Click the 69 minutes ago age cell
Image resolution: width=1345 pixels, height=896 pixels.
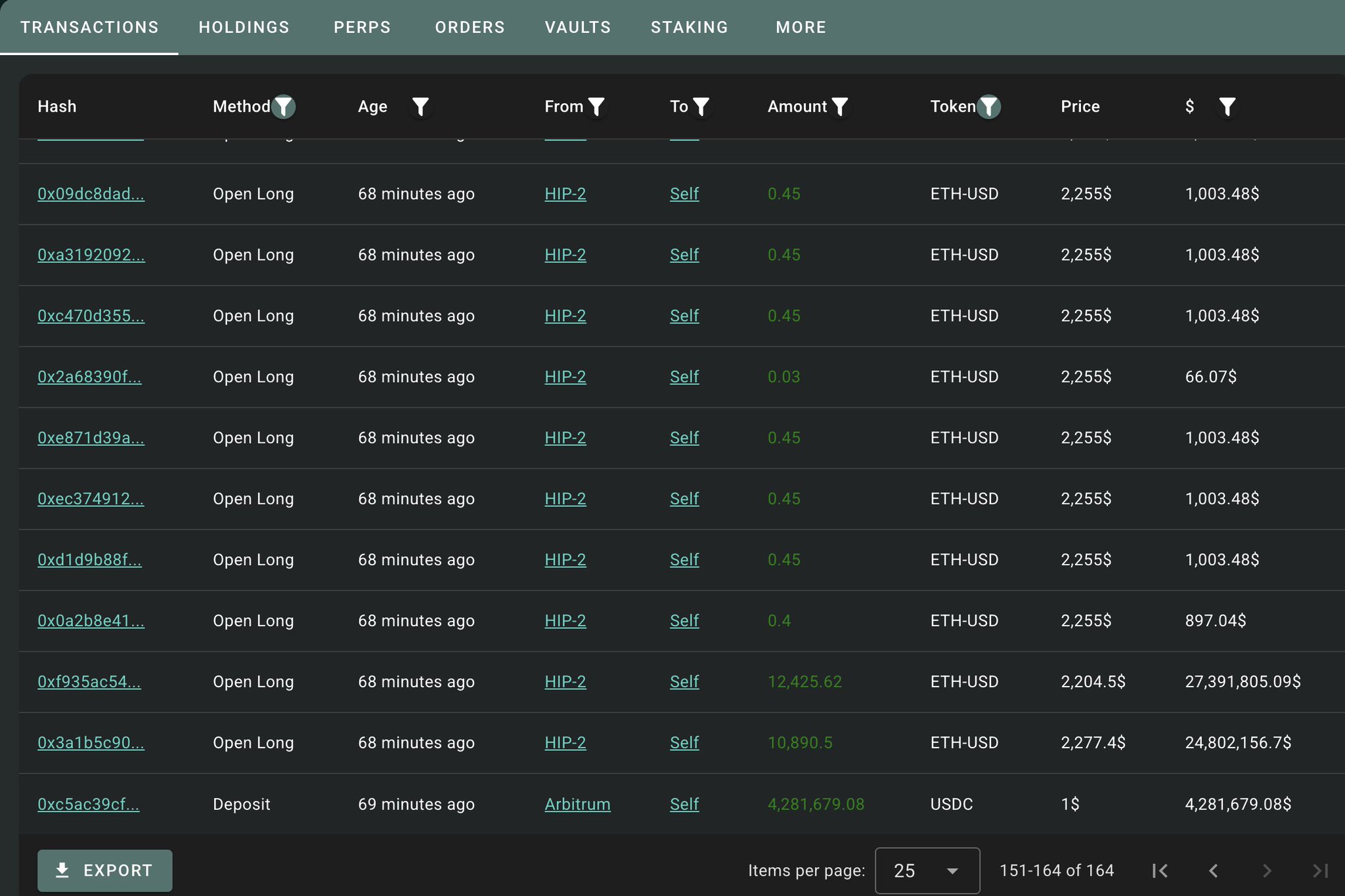(416, 804)
